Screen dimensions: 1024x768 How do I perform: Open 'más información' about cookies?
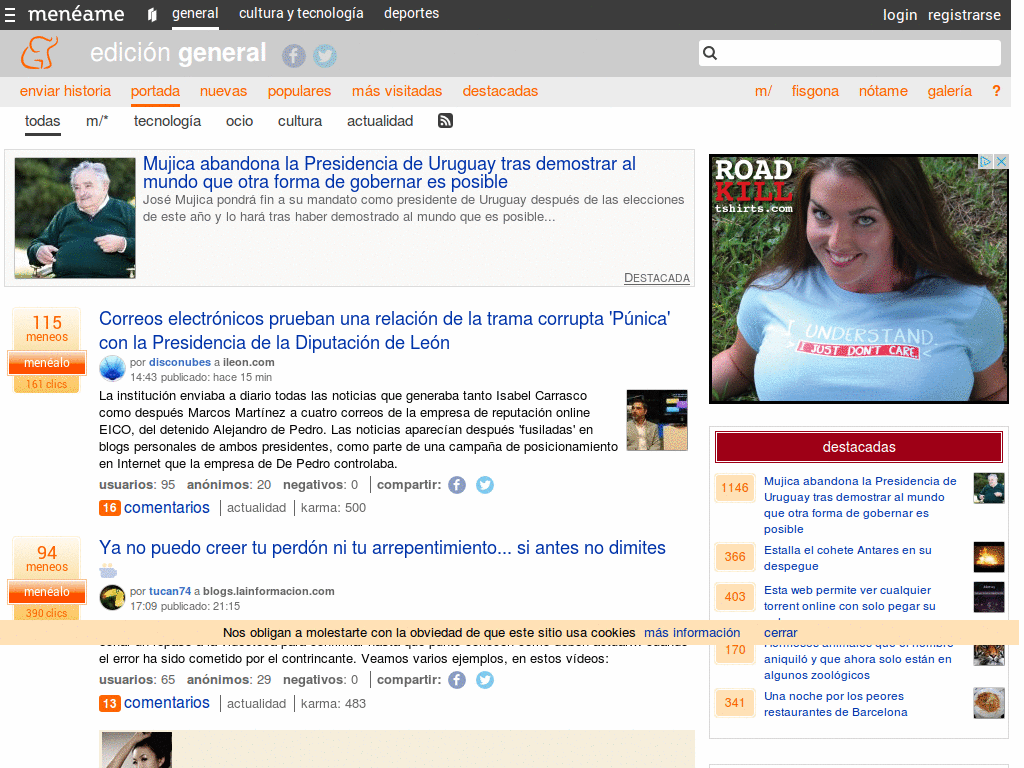pyautogui.click(x=692, y=632)
